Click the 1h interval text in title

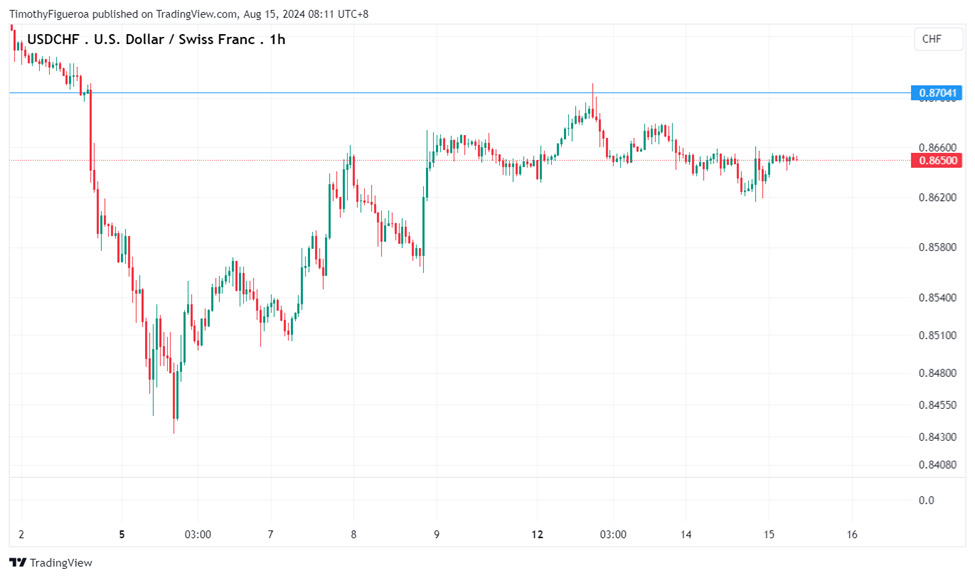[278, 39]
